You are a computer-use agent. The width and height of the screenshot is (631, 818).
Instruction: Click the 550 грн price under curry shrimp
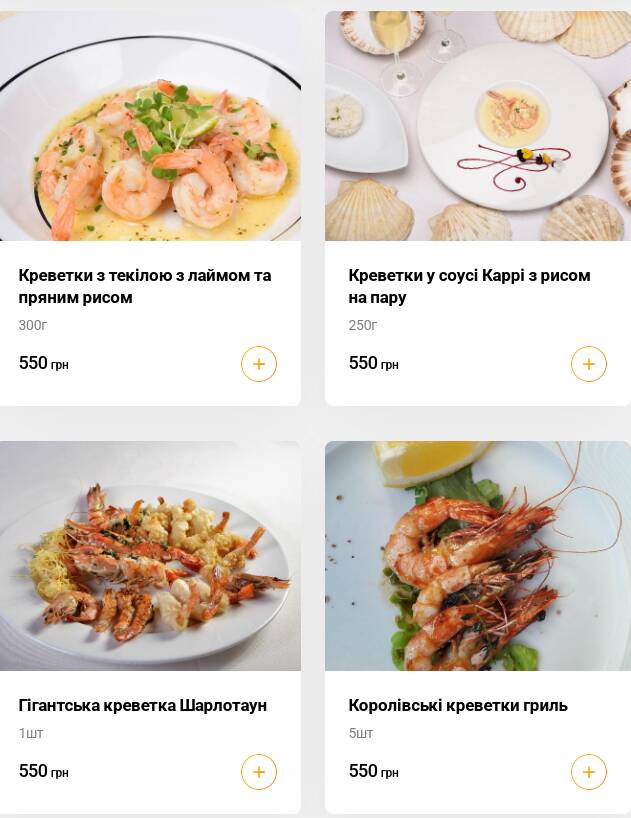374,363
